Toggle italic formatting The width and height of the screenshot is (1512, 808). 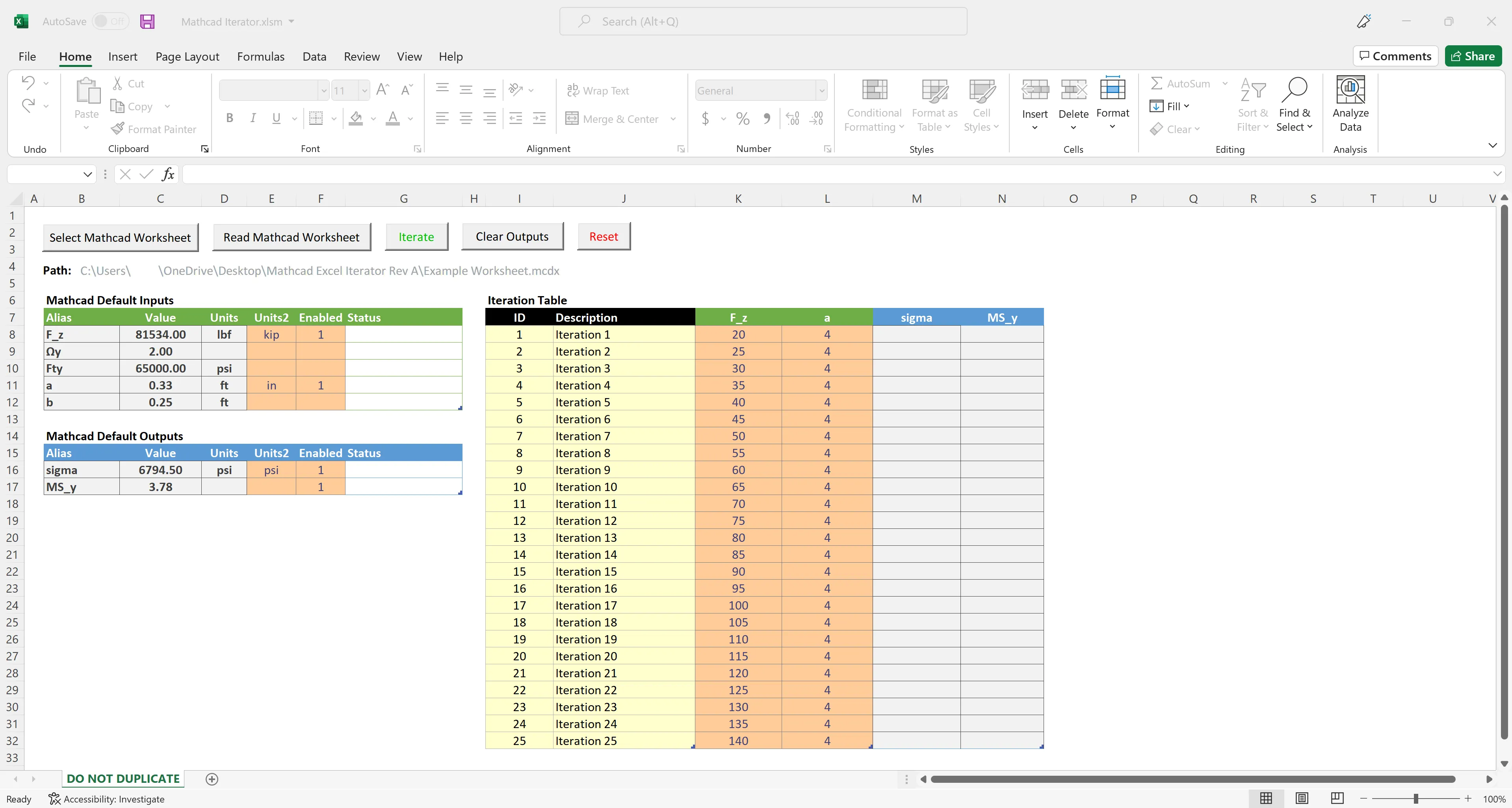pos(253,118)
